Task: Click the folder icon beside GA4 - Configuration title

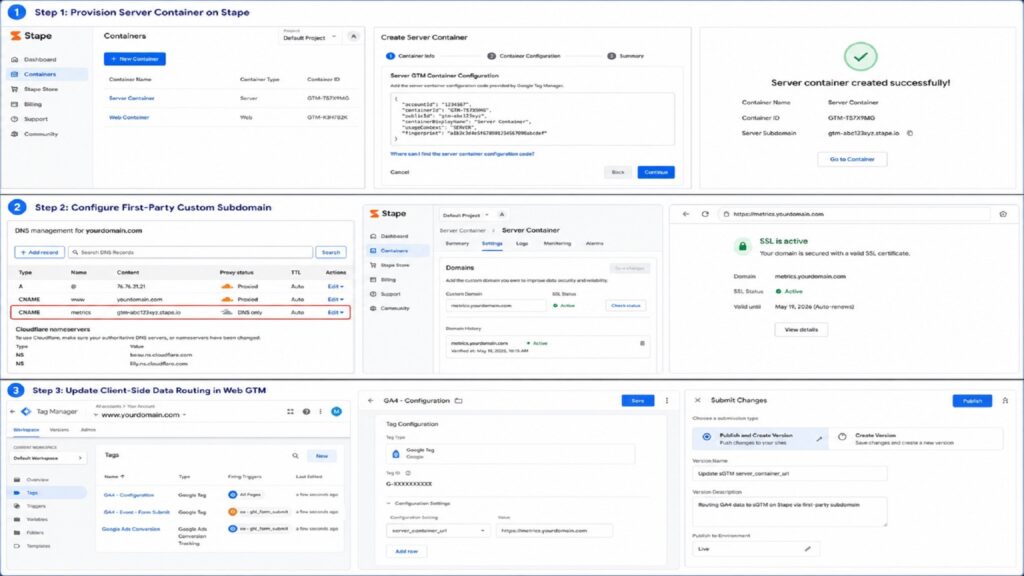Action: click(x=458, y=401)
